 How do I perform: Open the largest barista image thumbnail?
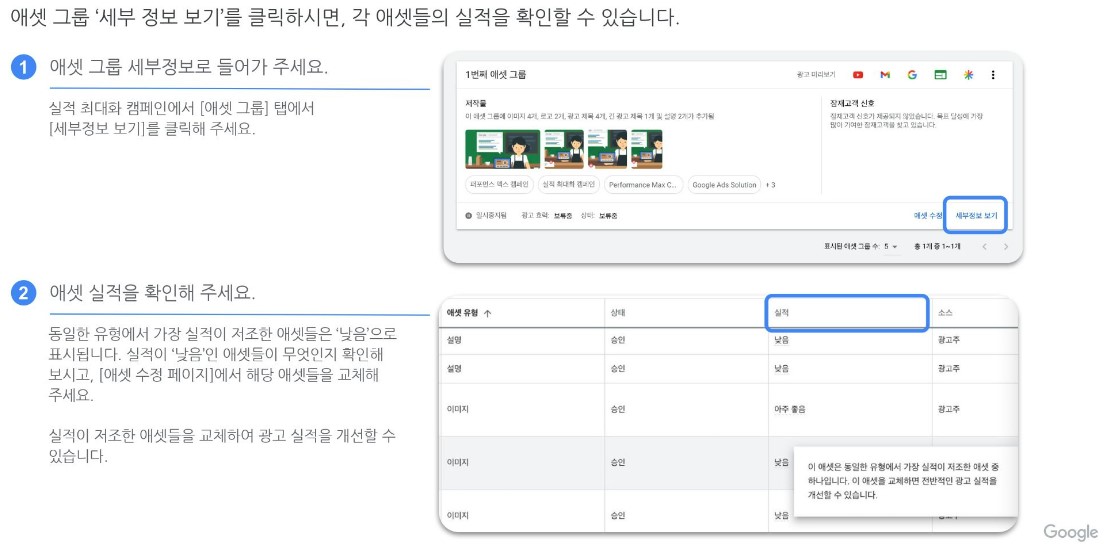(502, 148)
